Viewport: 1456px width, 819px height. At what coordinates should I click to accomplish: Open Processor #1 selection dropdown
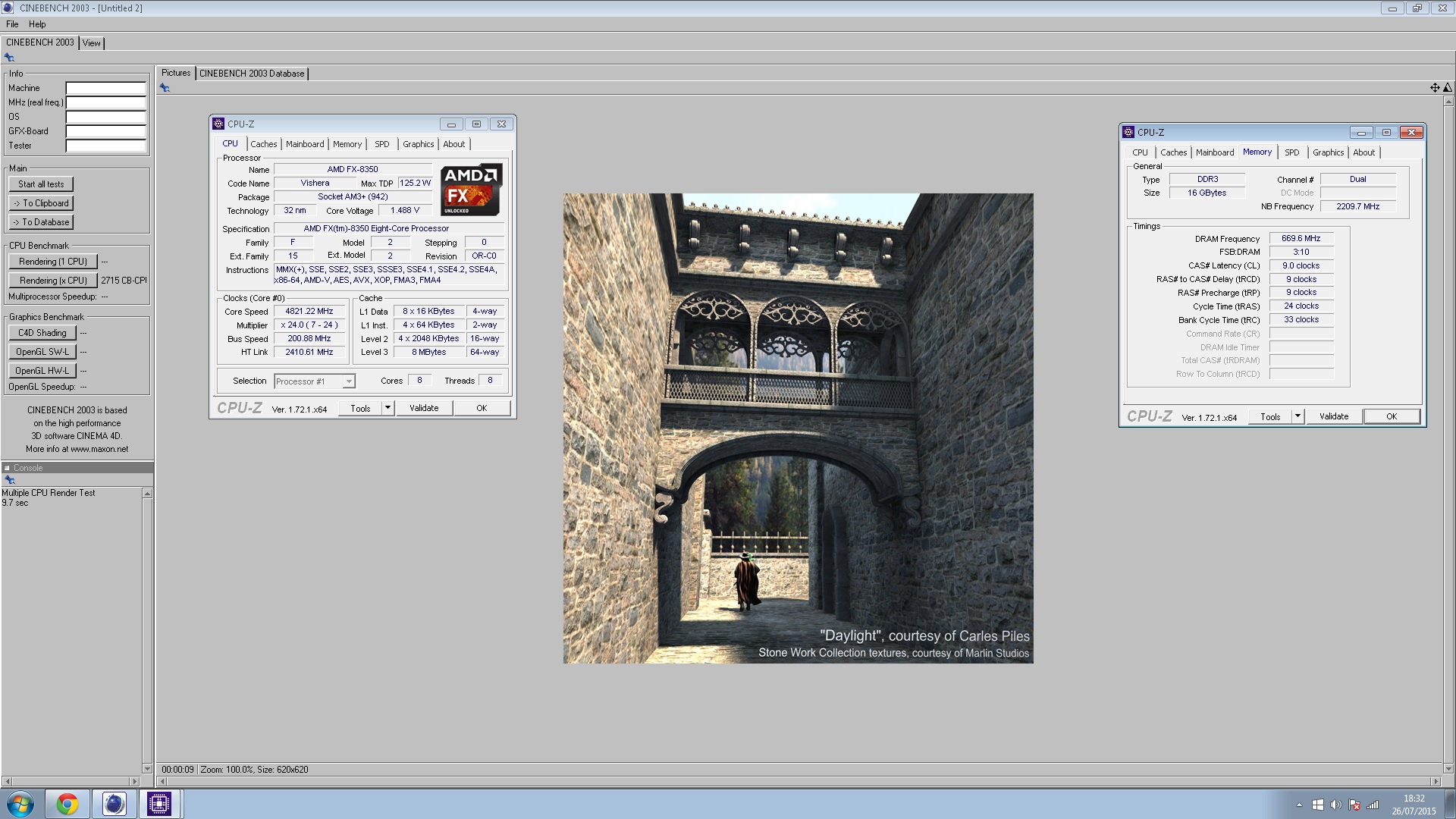coord(315,381)
